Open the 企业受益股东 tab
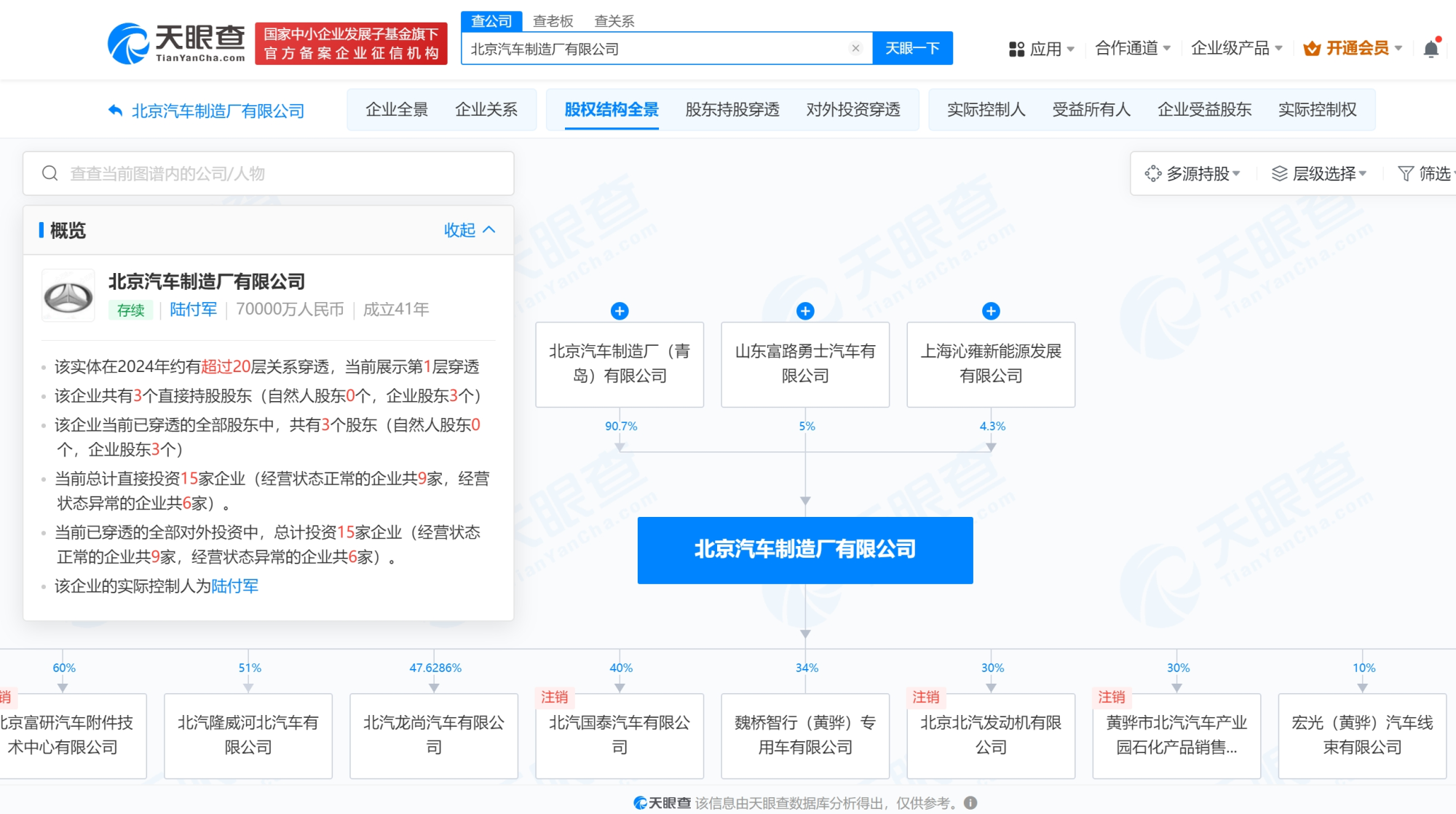Viewport: 1456px width, 814px height. pos(1205,110)
